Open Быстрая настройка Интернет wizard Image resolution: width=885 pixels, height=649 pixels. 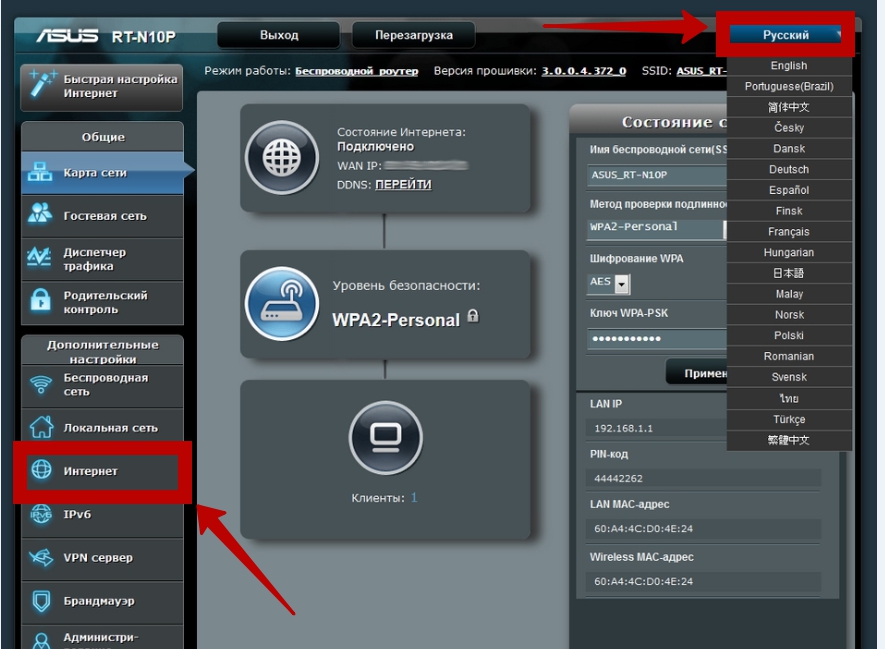pyautogui.click(x=102, y=87)
